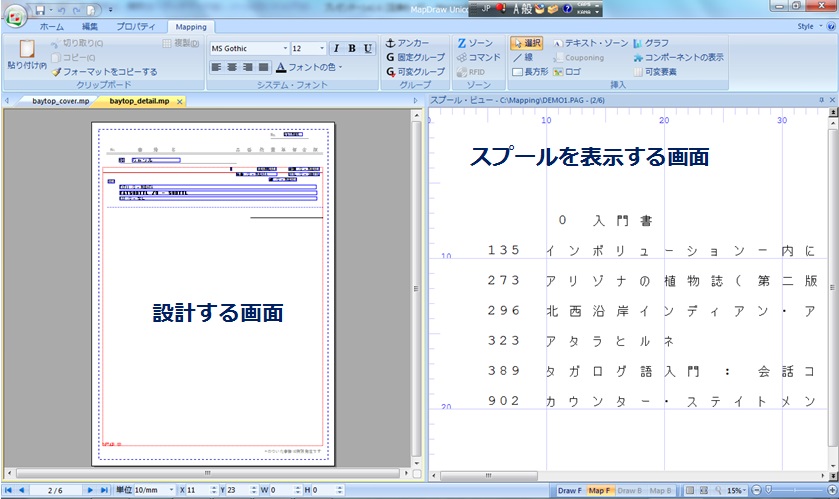Click the W width stepper
The height and width of the screenshot is (499, 839).
click(298, 490)
